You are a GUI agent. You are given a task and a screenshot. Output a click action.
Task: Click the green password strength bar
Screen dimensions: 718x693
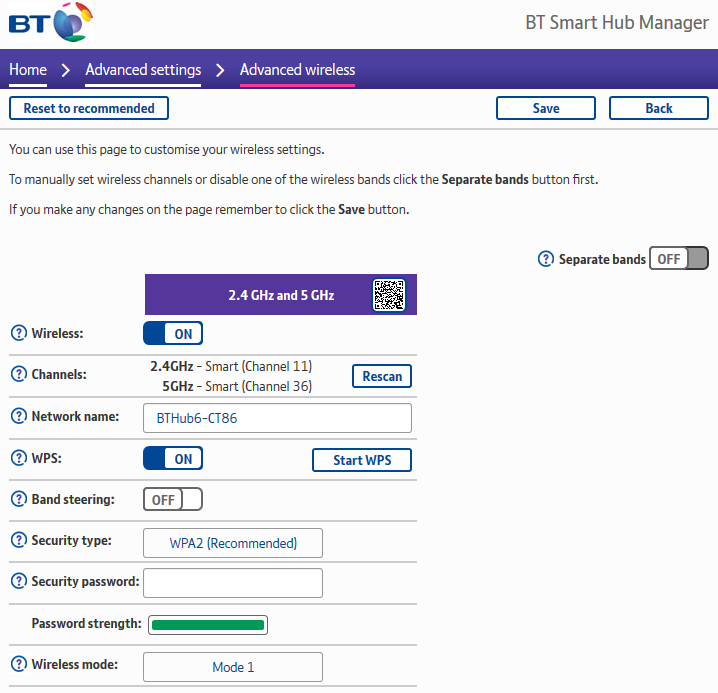coord(208,625)
